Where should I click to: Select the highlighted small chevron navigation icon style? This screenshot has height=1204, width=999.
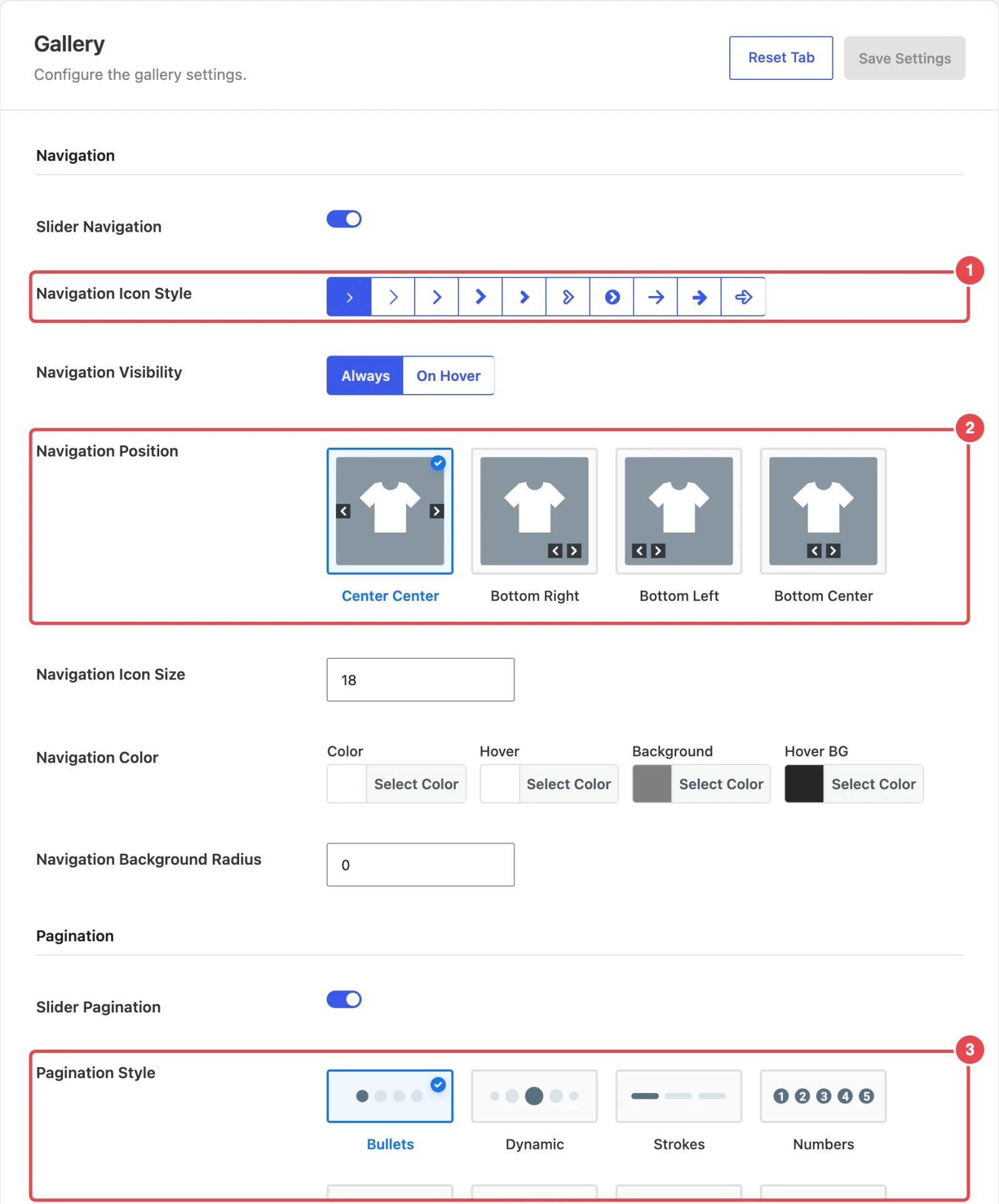(x=349, y=297)
